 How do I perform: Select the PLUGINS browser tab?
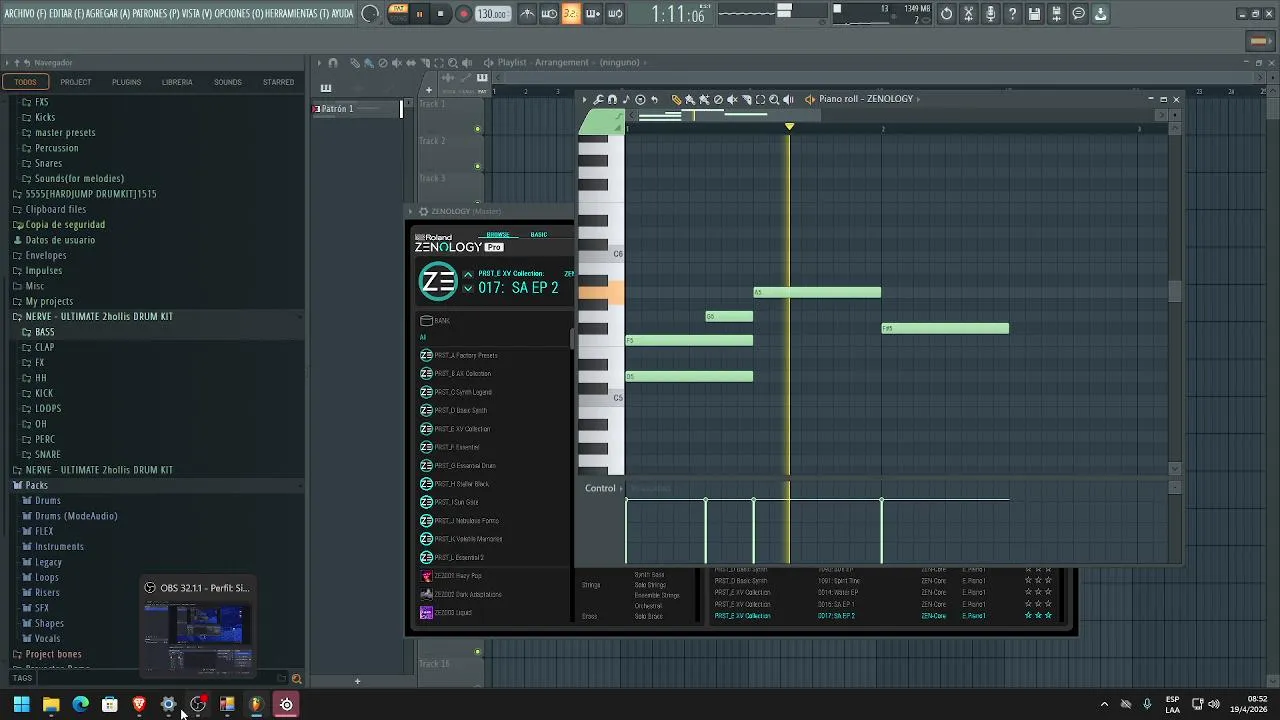tap(126, 82)
